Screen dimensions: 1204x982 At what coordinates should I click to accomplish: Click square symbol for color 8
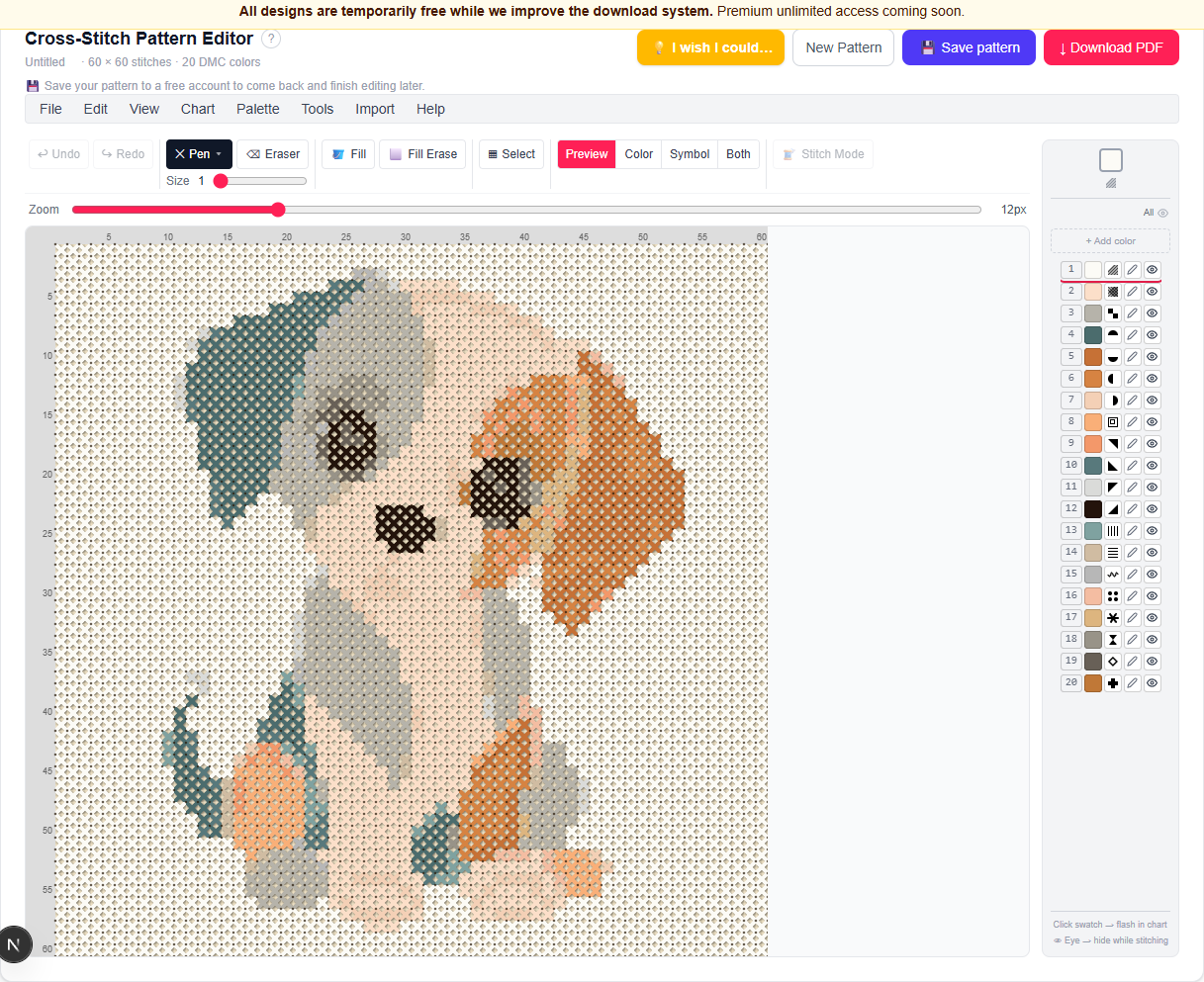(1113, 422)
